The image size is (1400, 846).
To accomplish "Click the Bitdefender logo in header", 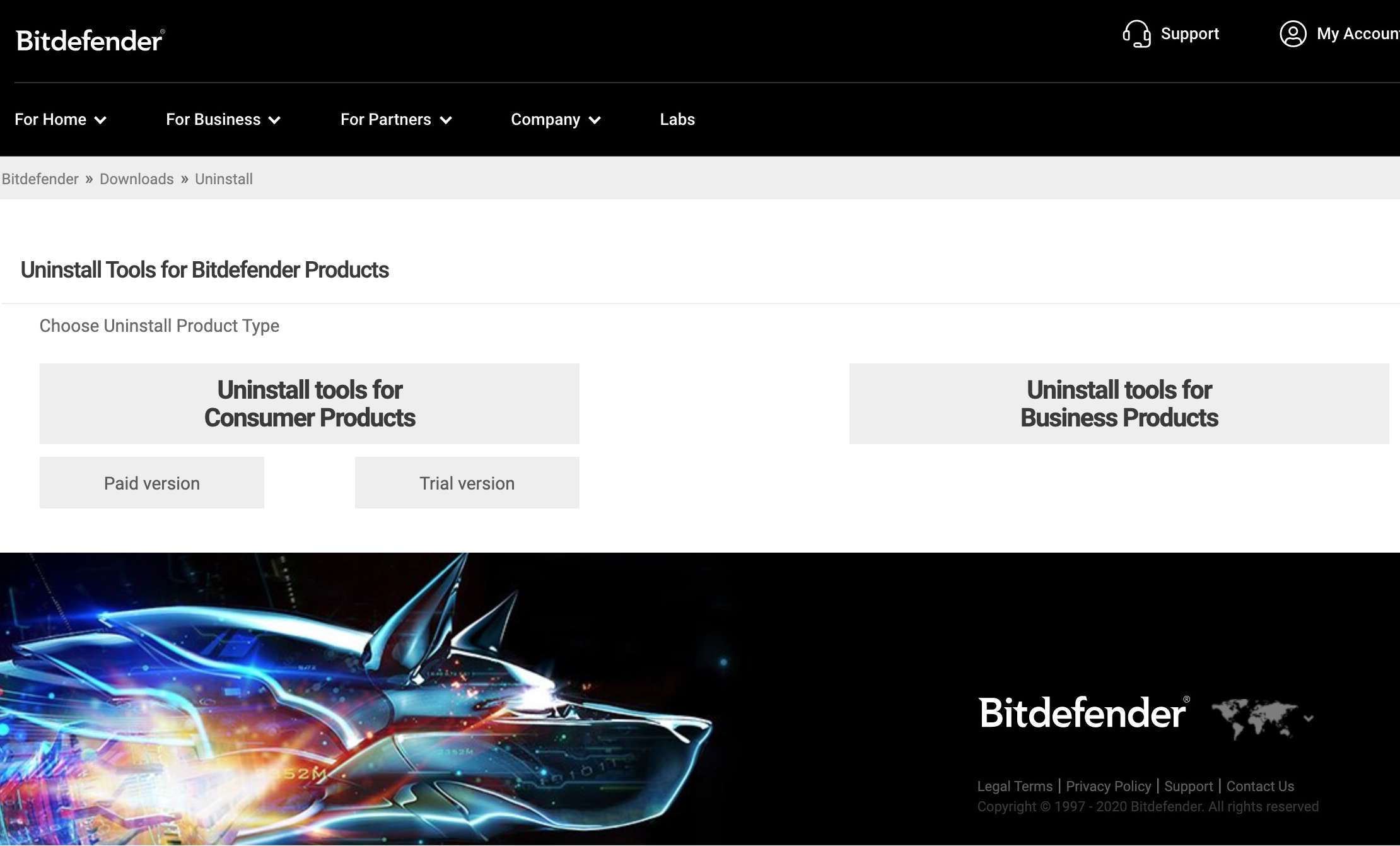I will (90, 40).
